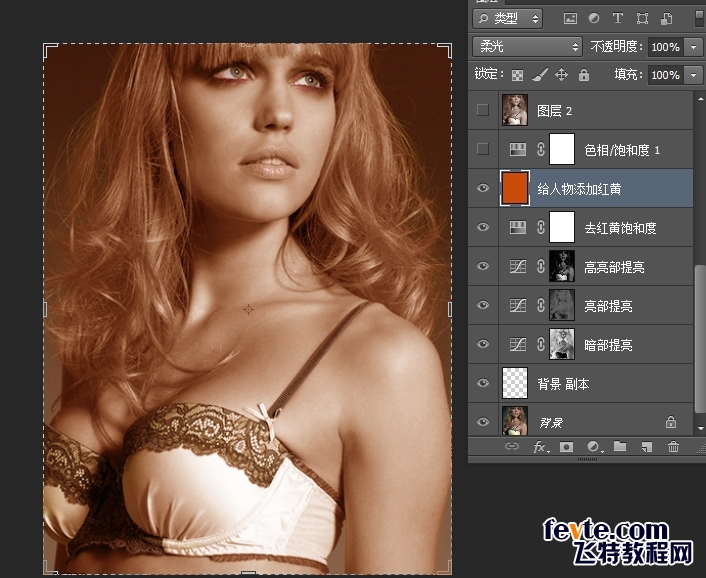Click hue/saturation icon of 色相/饱和度 1

[x=518, y=149]
